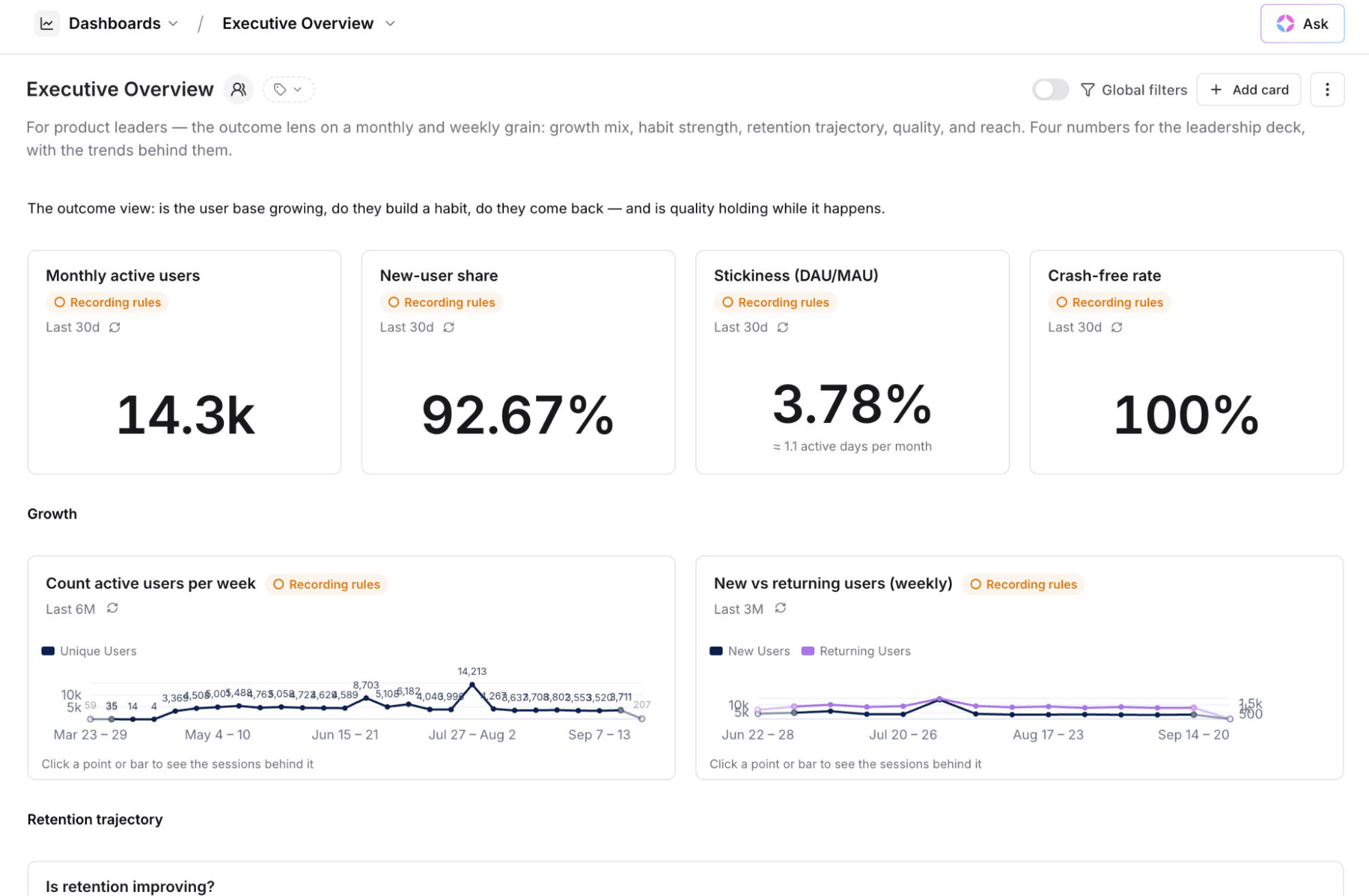Click the Count active users per week title
The image size is (1369, 896).
[151, 584]
